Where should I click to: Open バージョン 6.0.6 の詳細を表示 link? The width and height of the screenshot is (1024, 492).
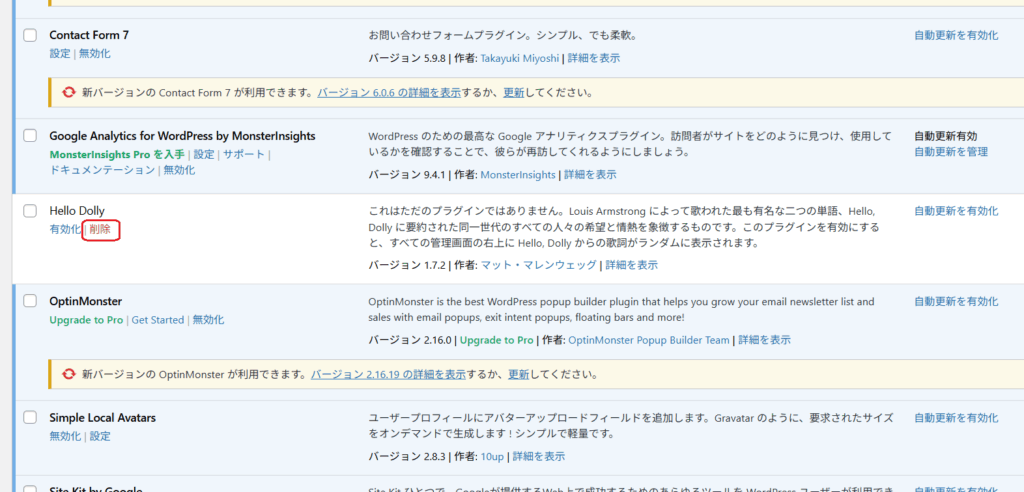pyautogui.click(x=389, y=93)
